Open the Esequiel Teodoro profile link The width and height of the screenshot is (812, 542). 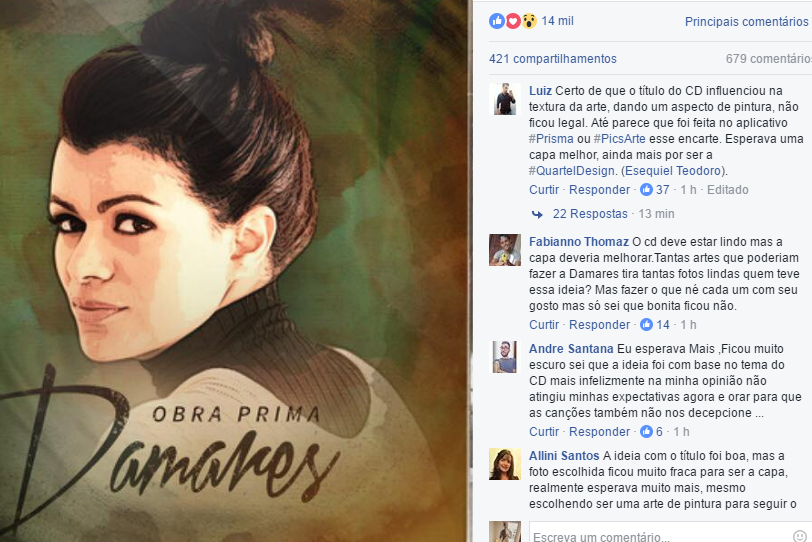(673, 171)
